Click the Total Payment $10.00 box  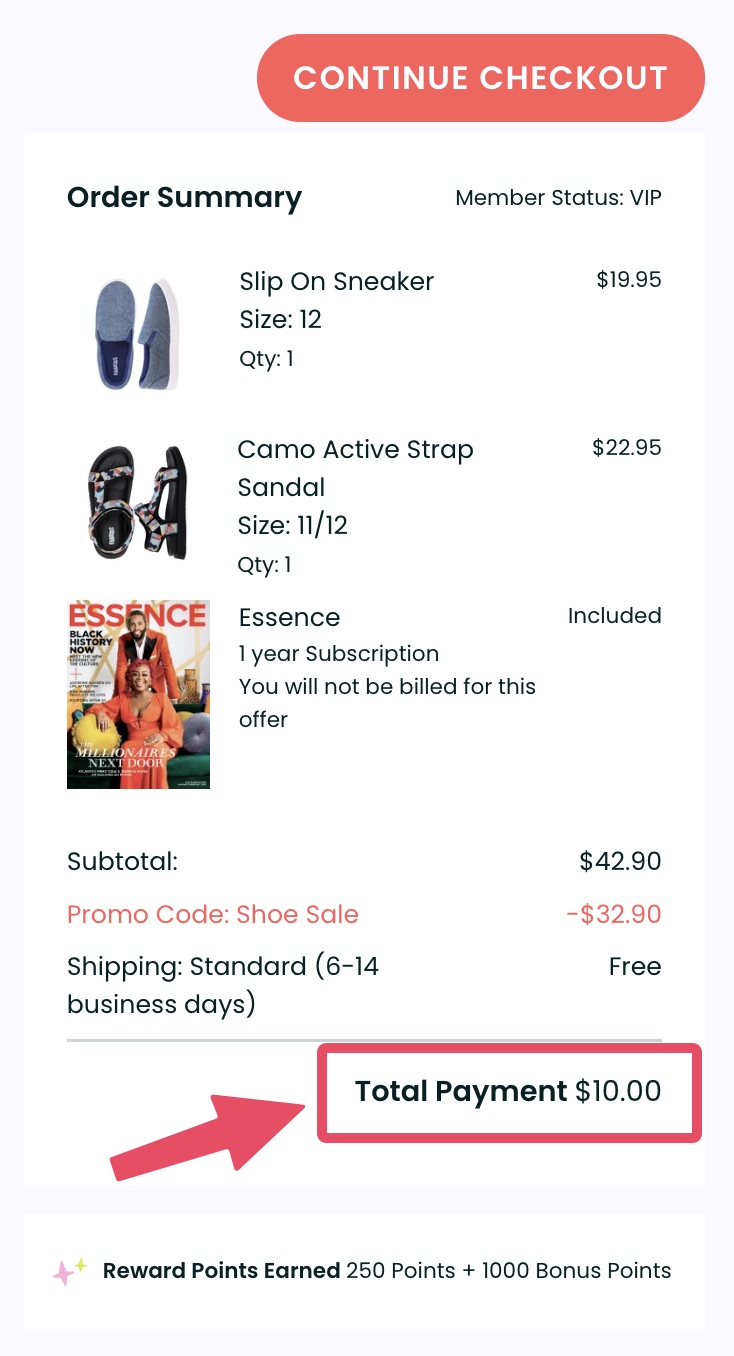tap(508, 1092)
